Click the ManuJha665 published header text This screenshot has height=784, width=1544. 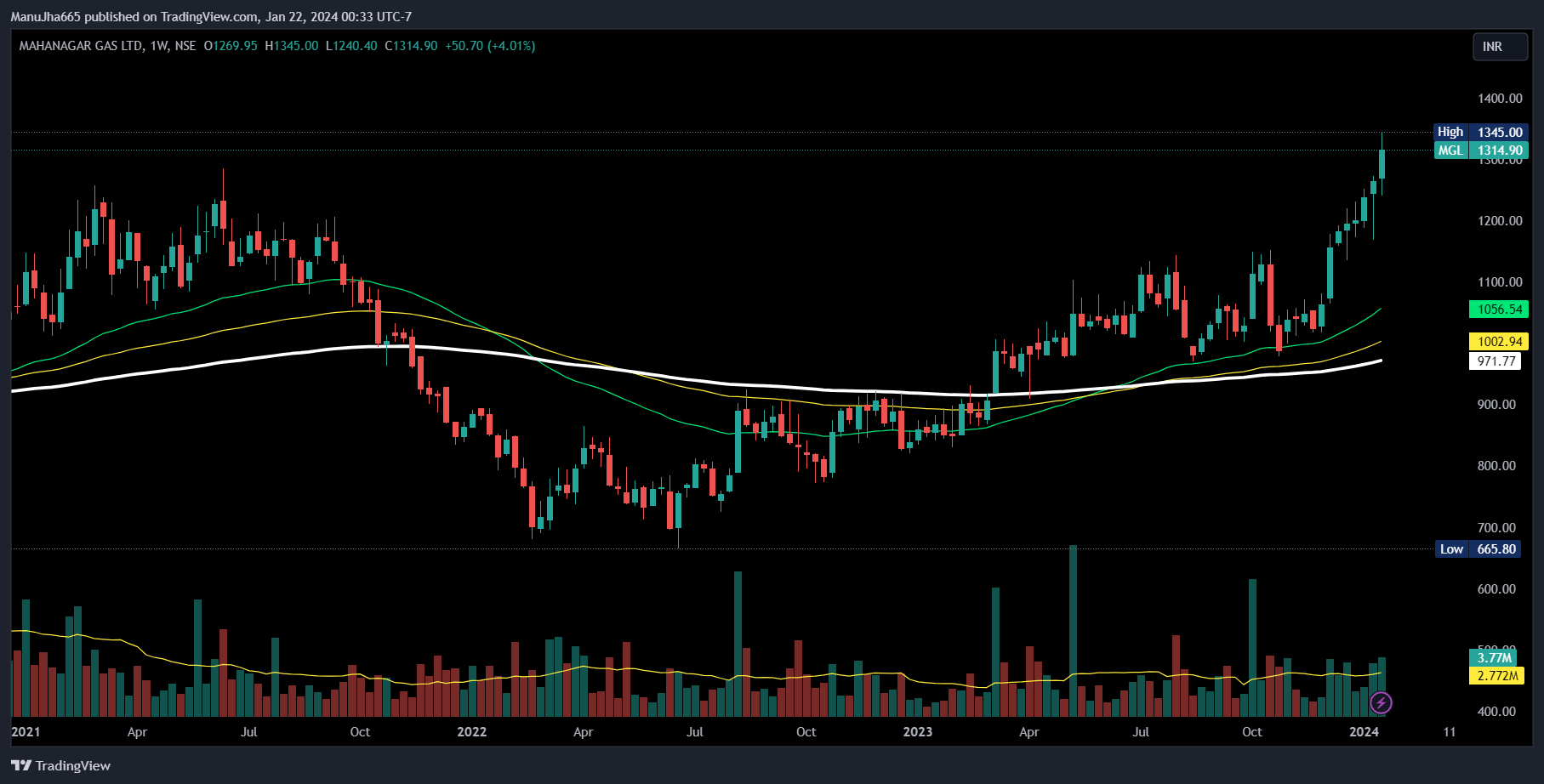(x=211, y=16)
